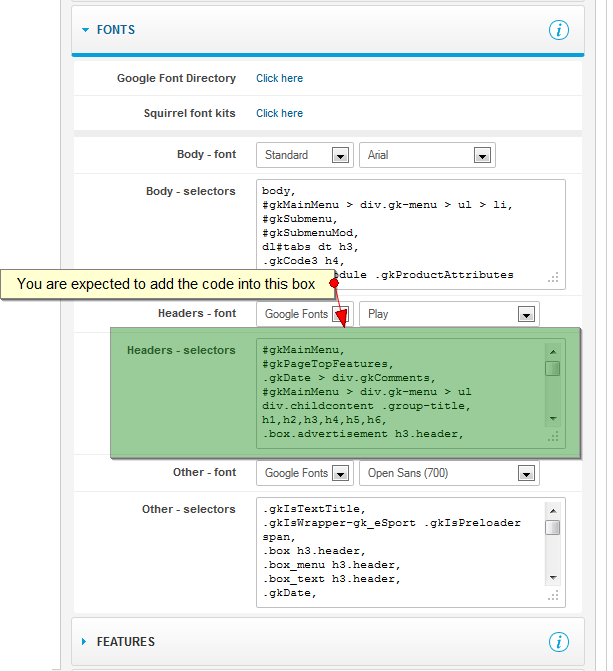Viewport: 613px width, 671px height.
Task: Click the '.box_menu h3.header,' line
Action: 331,565
